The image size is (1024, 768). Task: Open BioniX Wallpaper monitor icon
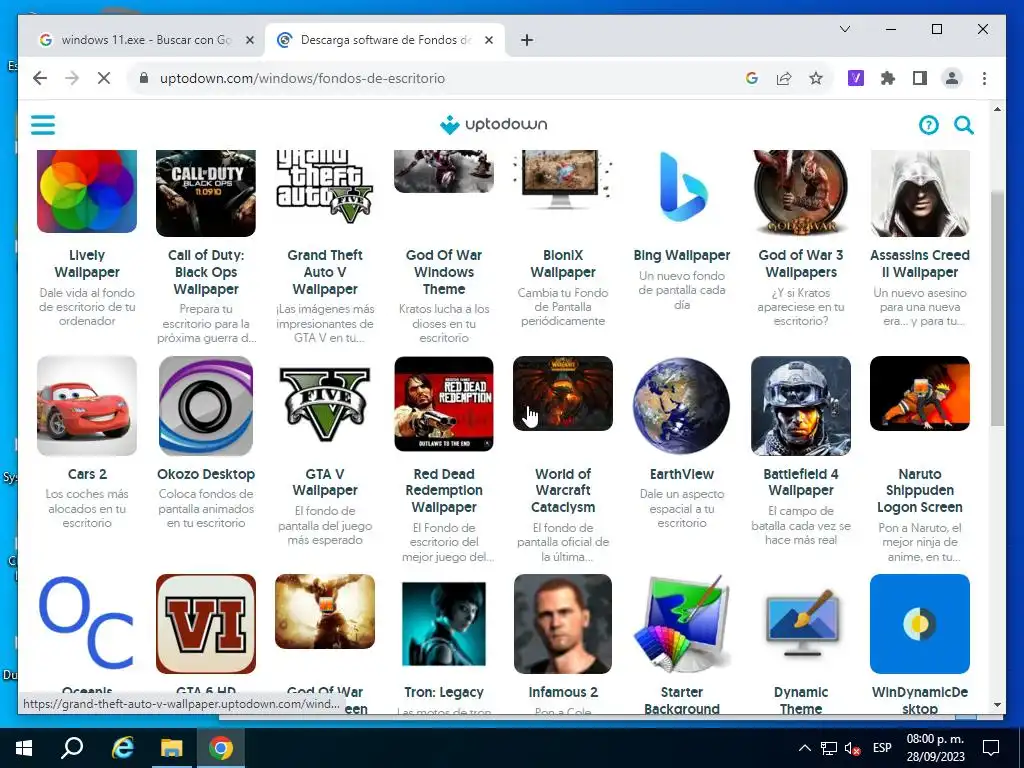pyautogui.click(x=563, y=179)
